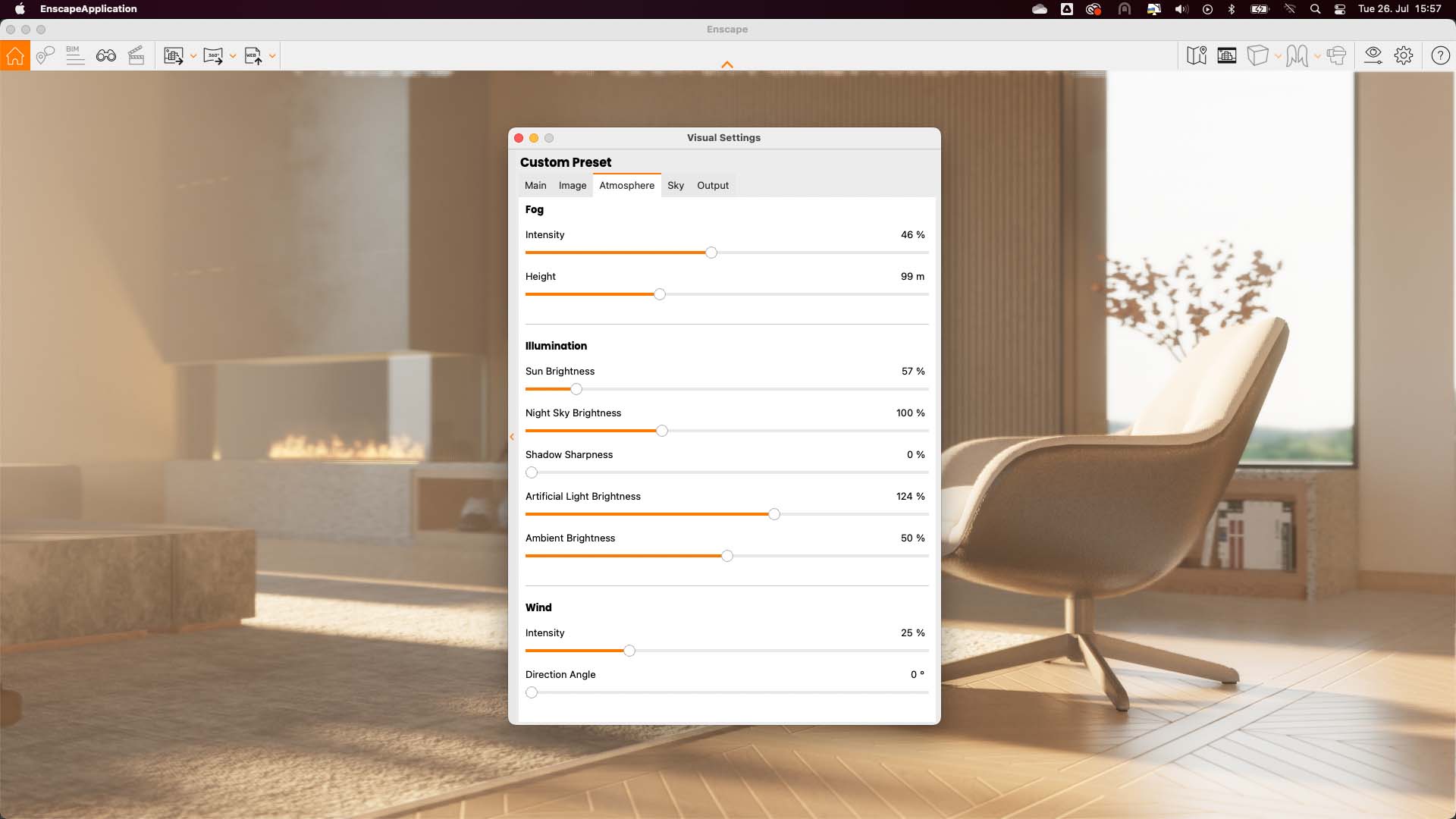Select the Home navigation tool
Image resolution: width=1456 pixels, height=819 pixels.
point(15,55)
